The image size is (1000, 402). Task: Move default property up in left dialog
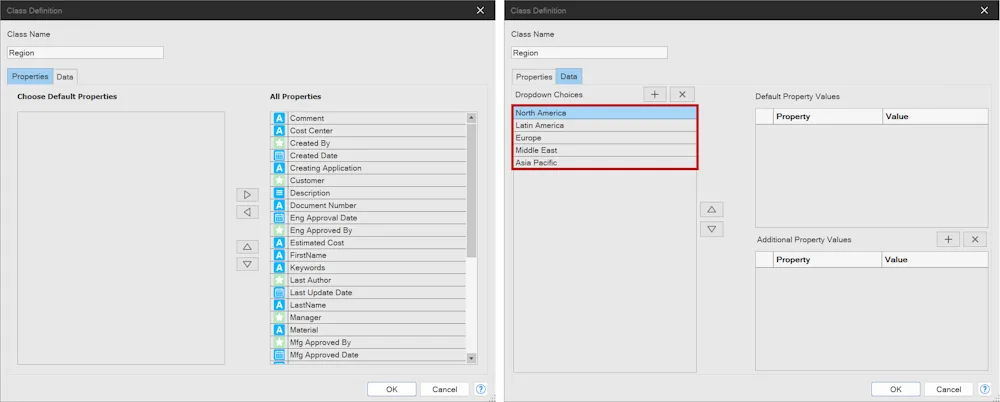247,246
